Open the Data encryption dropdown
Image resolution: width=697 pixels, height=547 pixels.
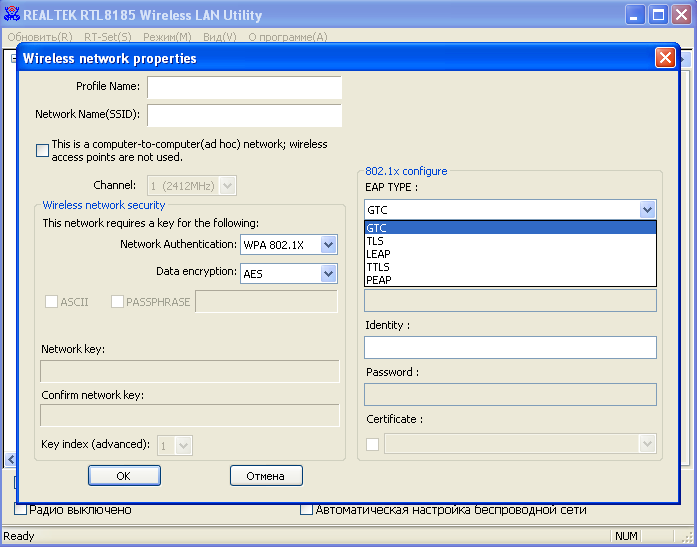tap(328, 272)
